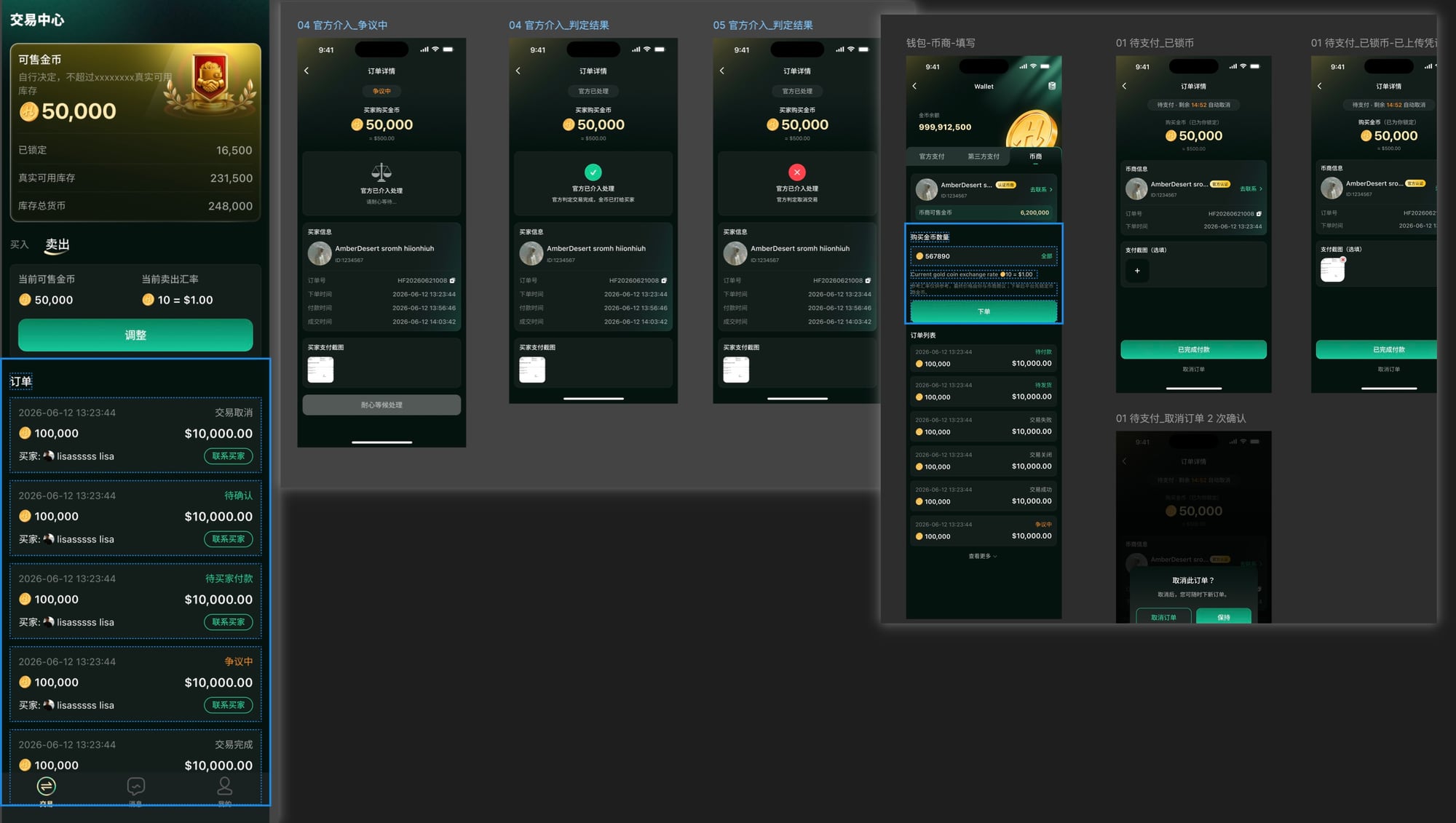
Task: Click the back arrow on the Wallet screen
Action: (x=915, y=86)
